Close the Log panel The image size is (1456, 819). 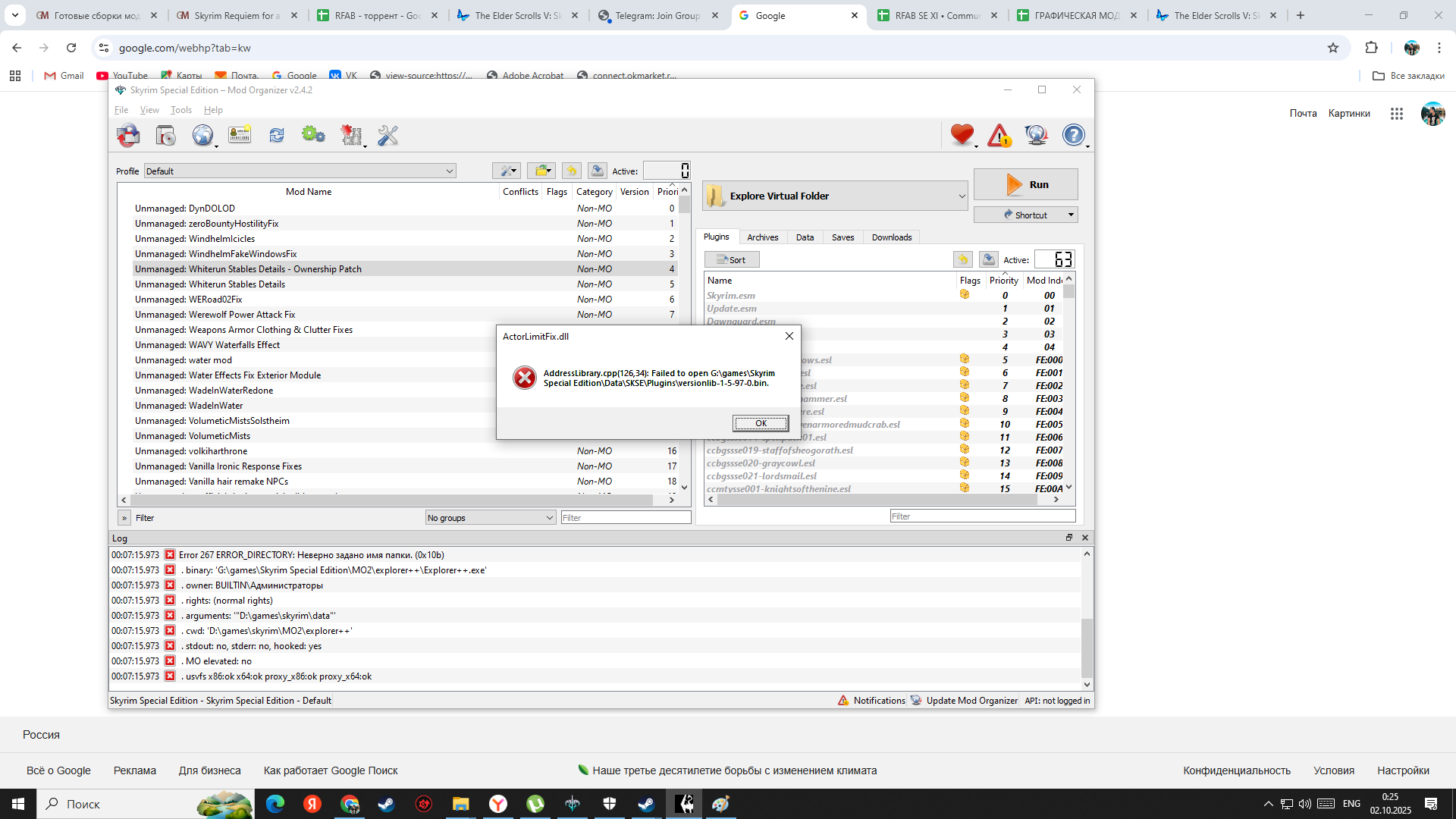1085,538
